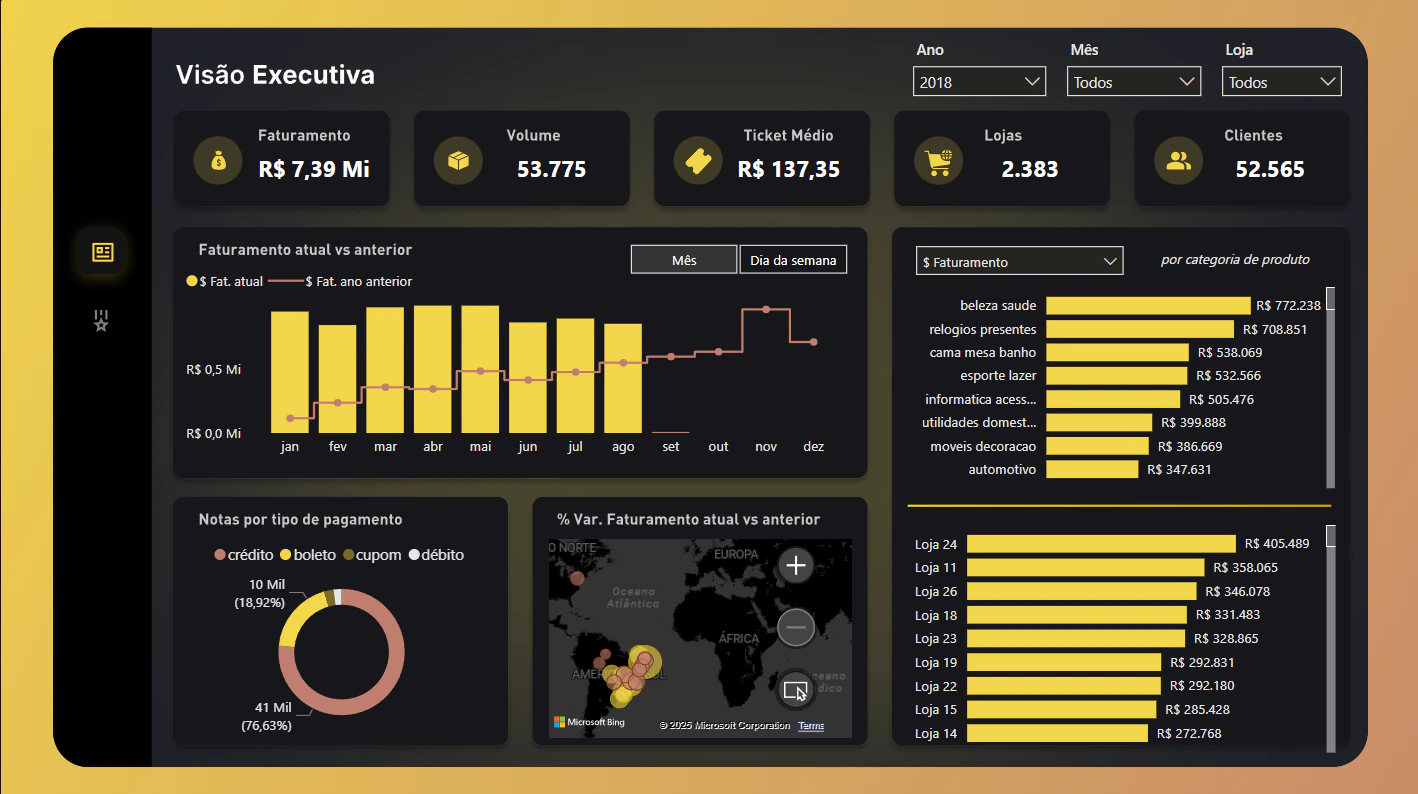
Task: Click the Ticket Médio ticket icon
Action: (x=698, y=160)
